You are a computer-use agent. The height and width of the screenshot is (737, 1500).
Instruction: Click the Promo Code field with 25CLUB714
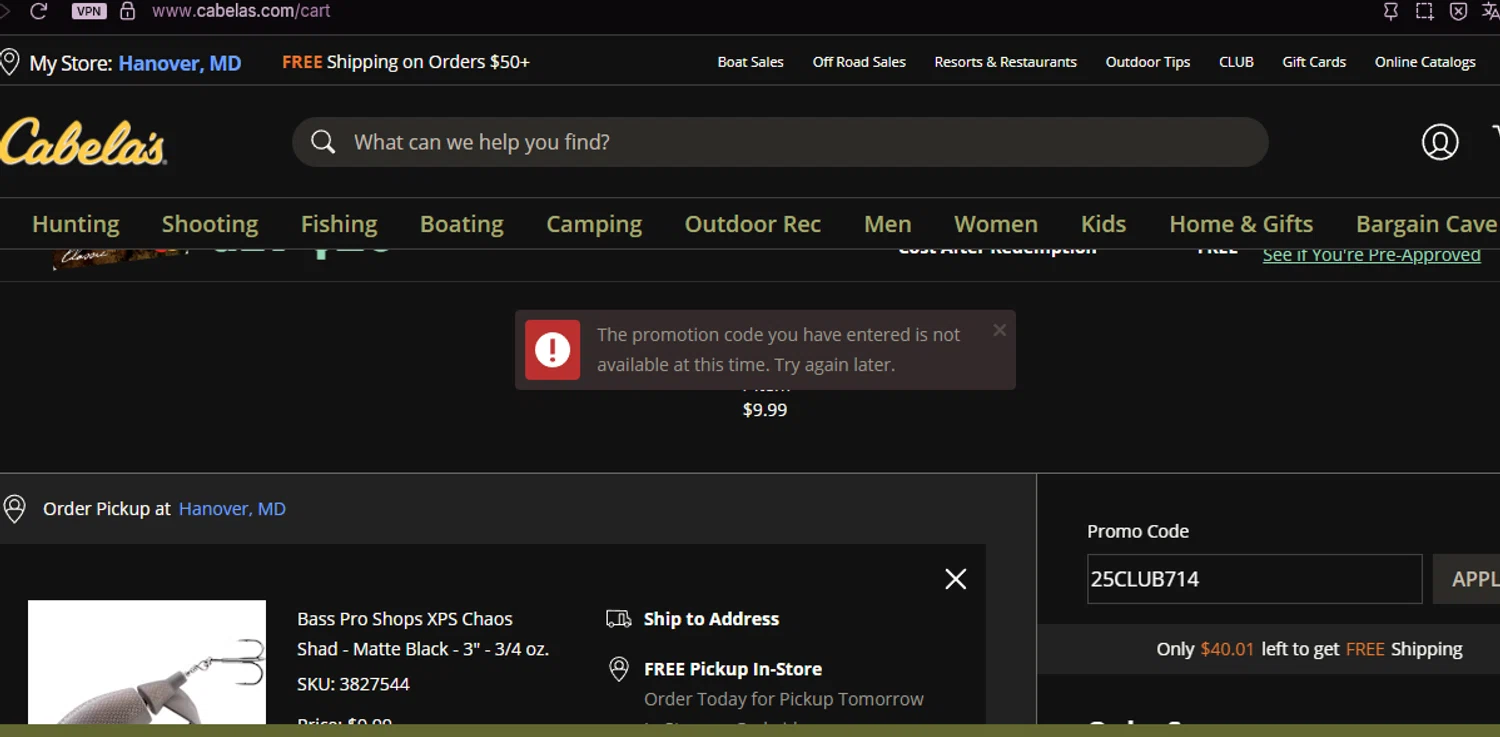pyautogui.click(x=1254, y=579)
